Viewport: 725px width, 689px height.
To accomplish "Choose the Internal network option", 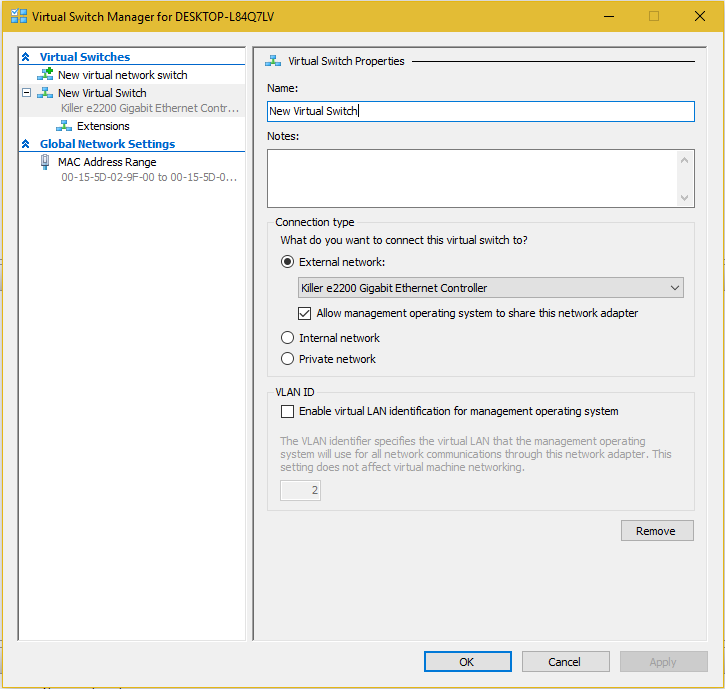I will pos(287,338).
